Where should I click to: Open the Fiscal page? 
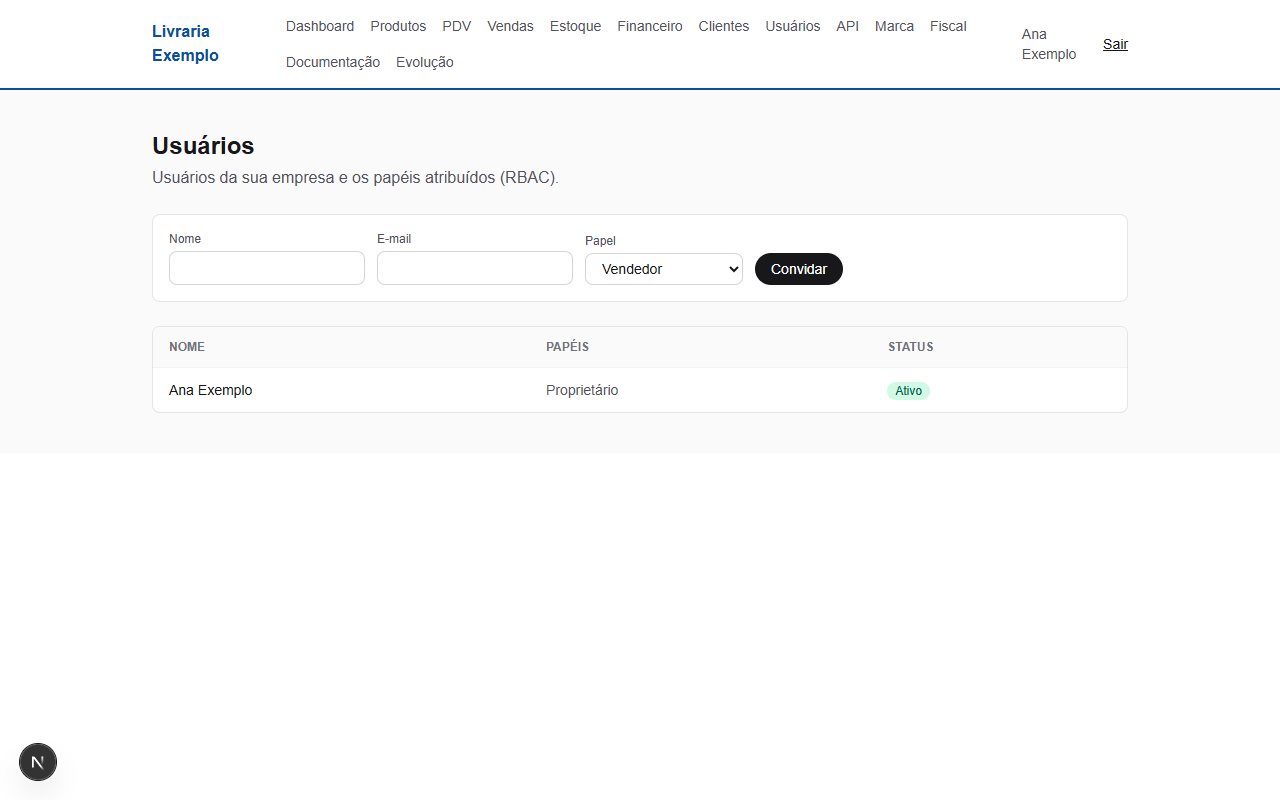pyautogui.click(x=948, y=26)
